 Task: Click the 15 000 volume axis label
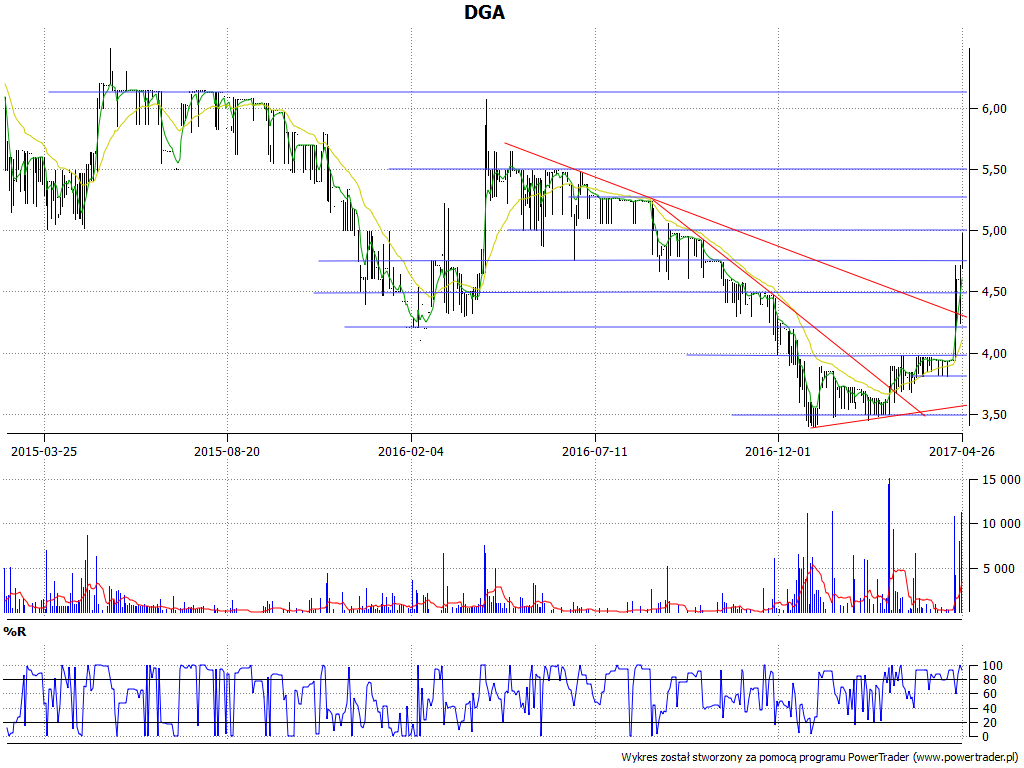(1000, 480)
